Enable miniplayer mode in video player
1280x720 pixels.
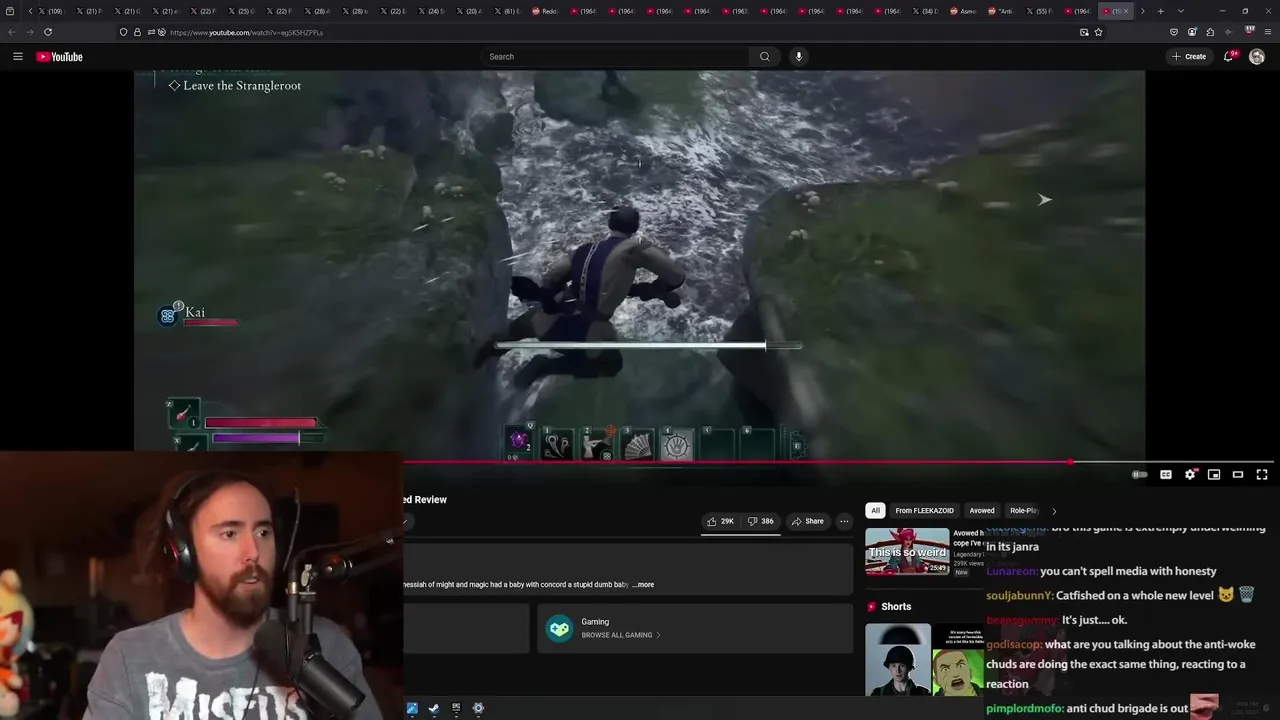pos(1214,475)
